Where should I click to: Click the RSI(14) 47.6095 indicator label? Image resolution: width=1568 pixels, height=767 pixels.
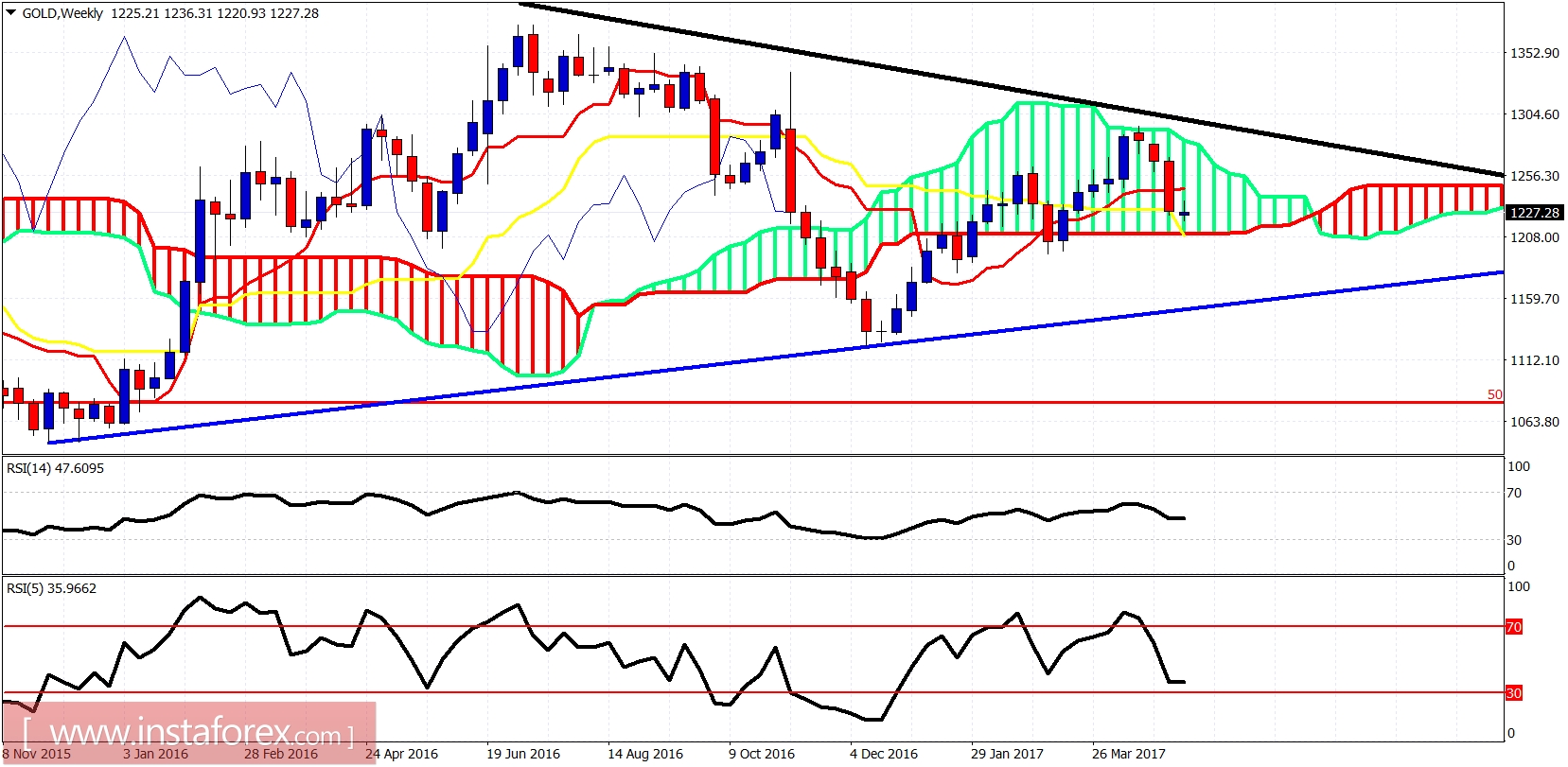pyautogui.click(x=55, y=468)
